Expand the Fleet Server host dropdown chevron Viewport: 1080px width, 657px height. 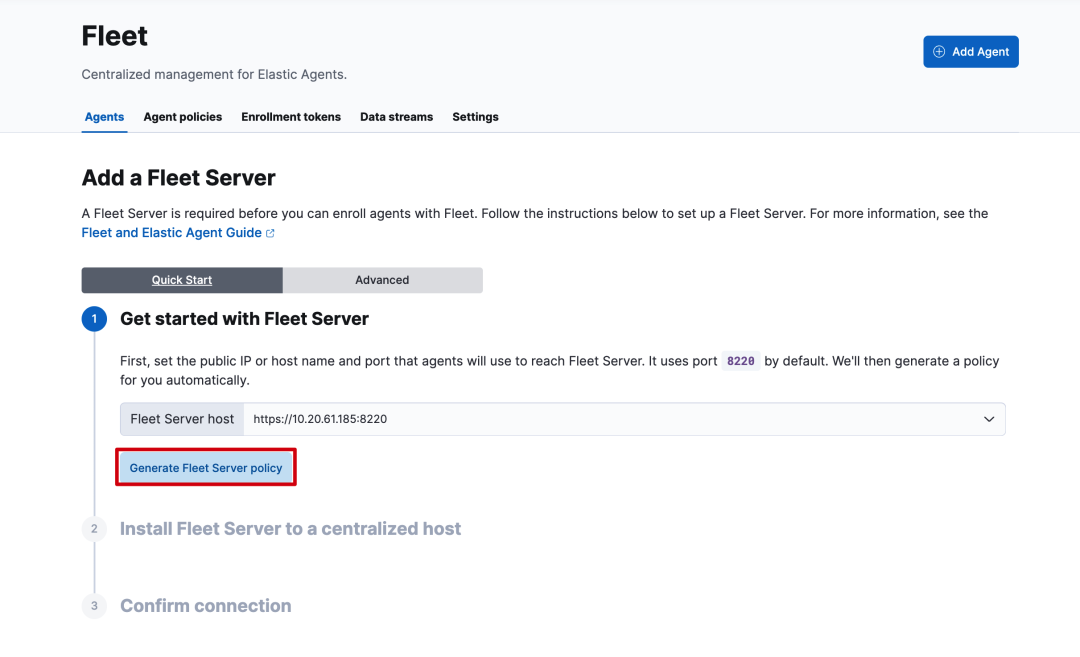pos(988,419)
